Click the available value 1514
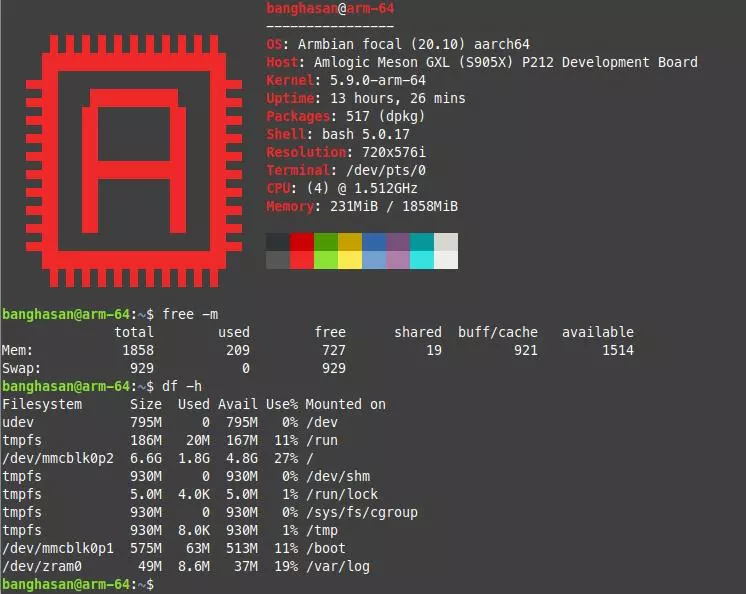 (618, 351)
